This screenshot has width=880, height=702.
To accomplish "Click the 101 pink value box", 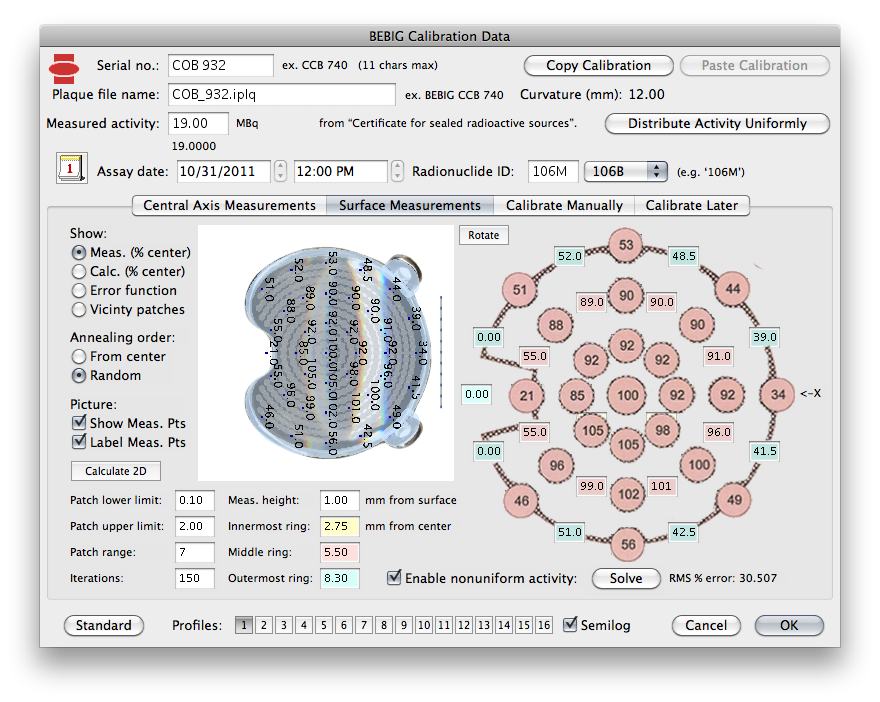I will pos(661,486).
